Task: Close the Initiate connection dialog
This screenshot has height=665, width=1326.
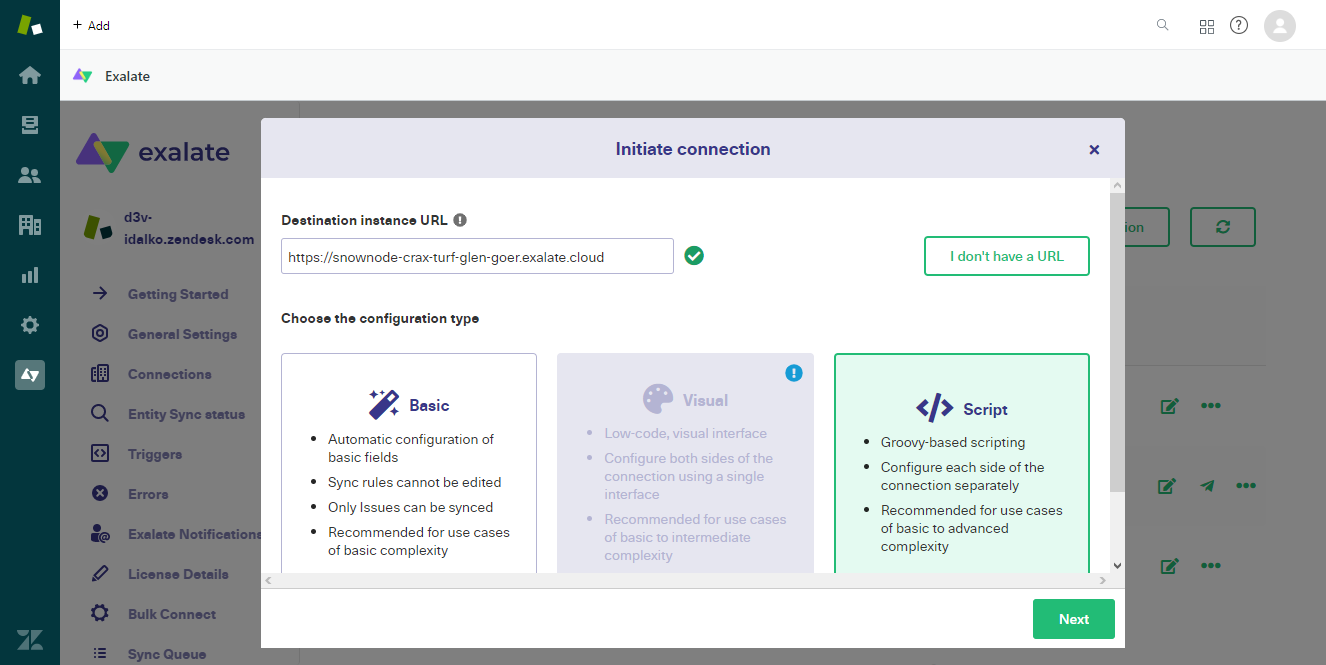Action: coord(1094,149)
